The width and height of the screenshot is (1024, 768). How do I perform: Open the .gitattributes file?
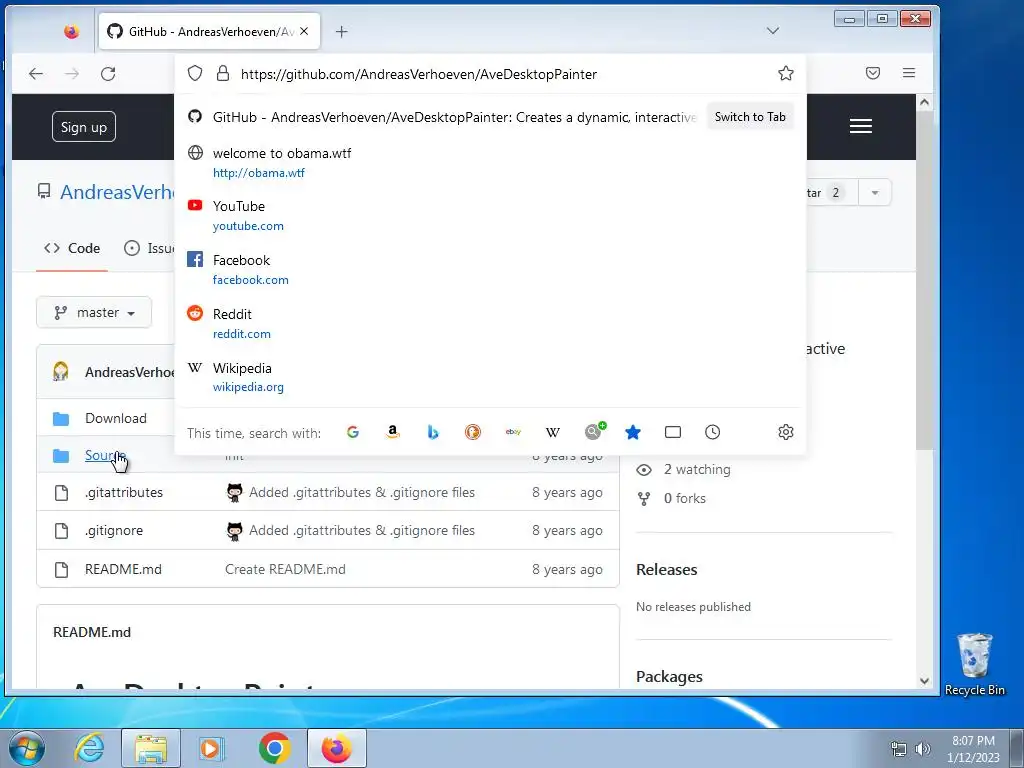(123, 492)
